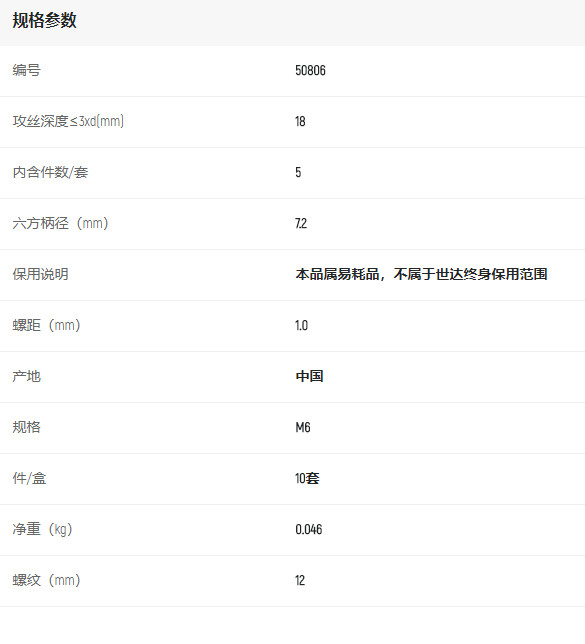
Task: Click the 编号 row label
Action: point(26,70)
